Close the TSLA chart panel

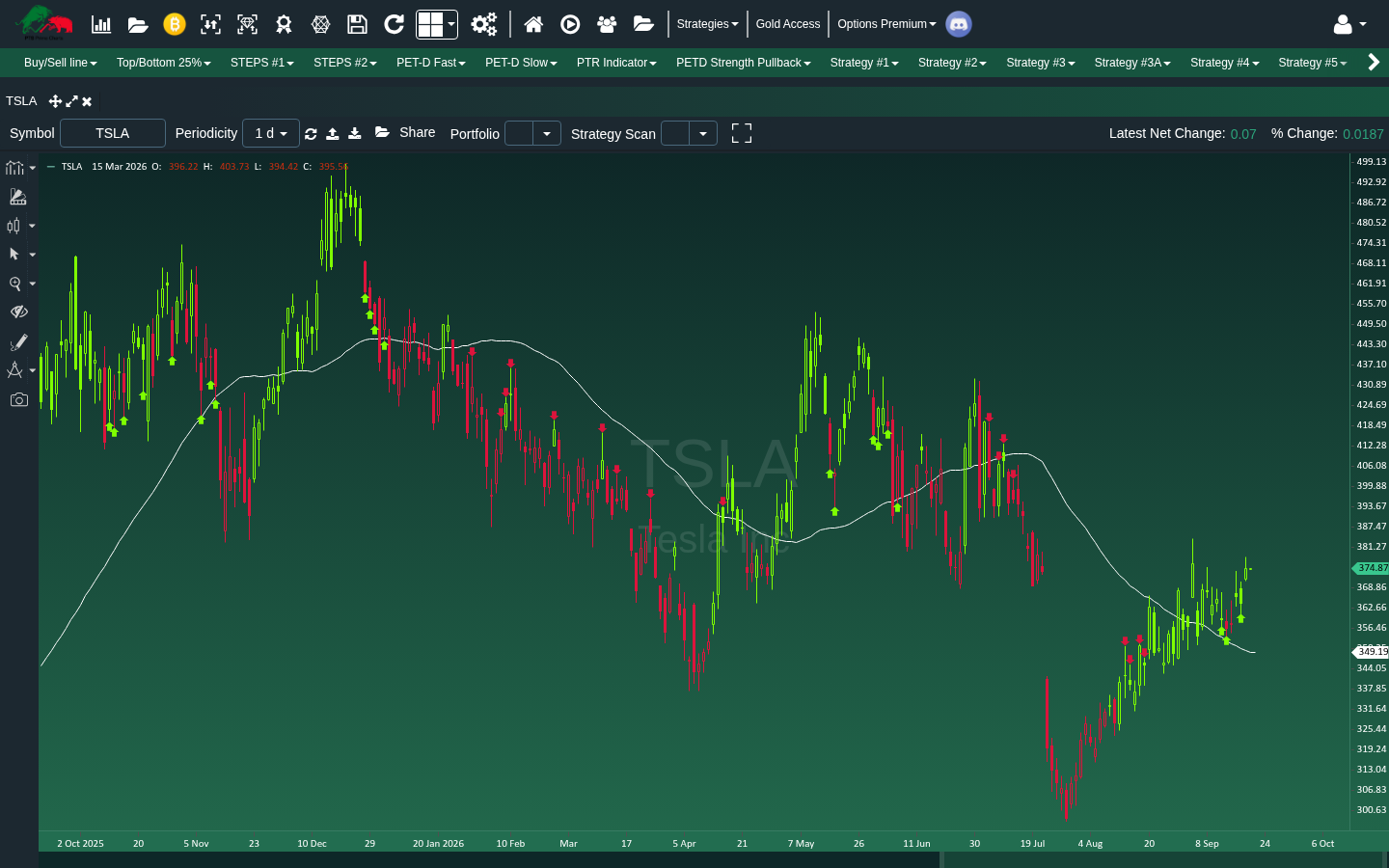tap(87, 101)
